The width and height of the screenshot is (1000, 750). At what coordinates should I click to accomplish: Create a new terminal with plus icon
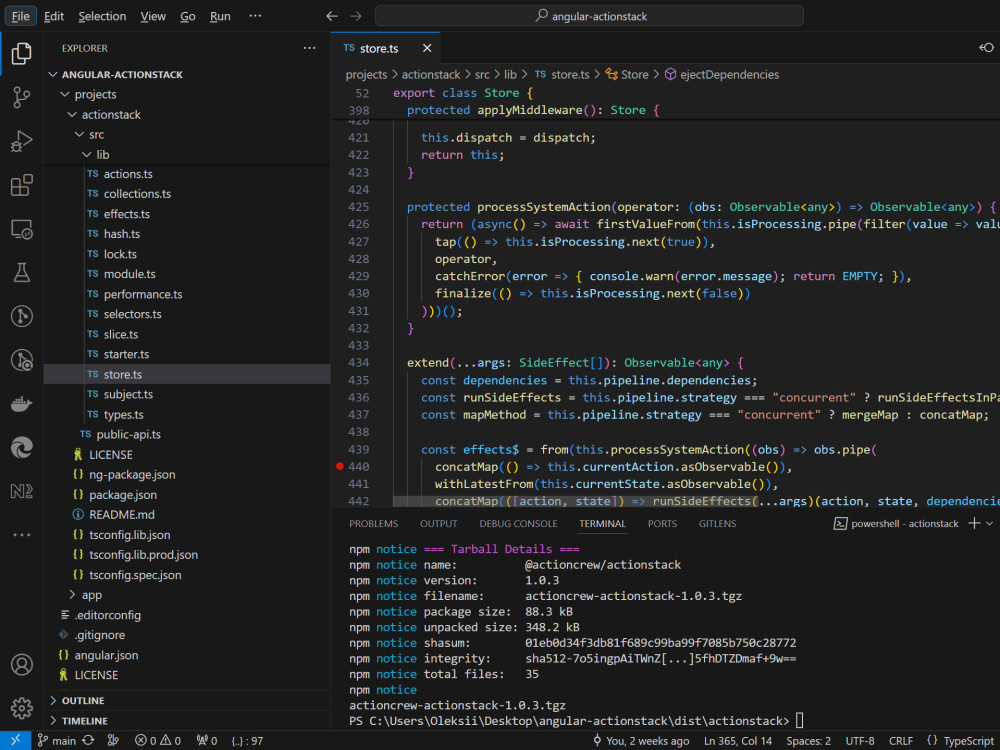974,524
